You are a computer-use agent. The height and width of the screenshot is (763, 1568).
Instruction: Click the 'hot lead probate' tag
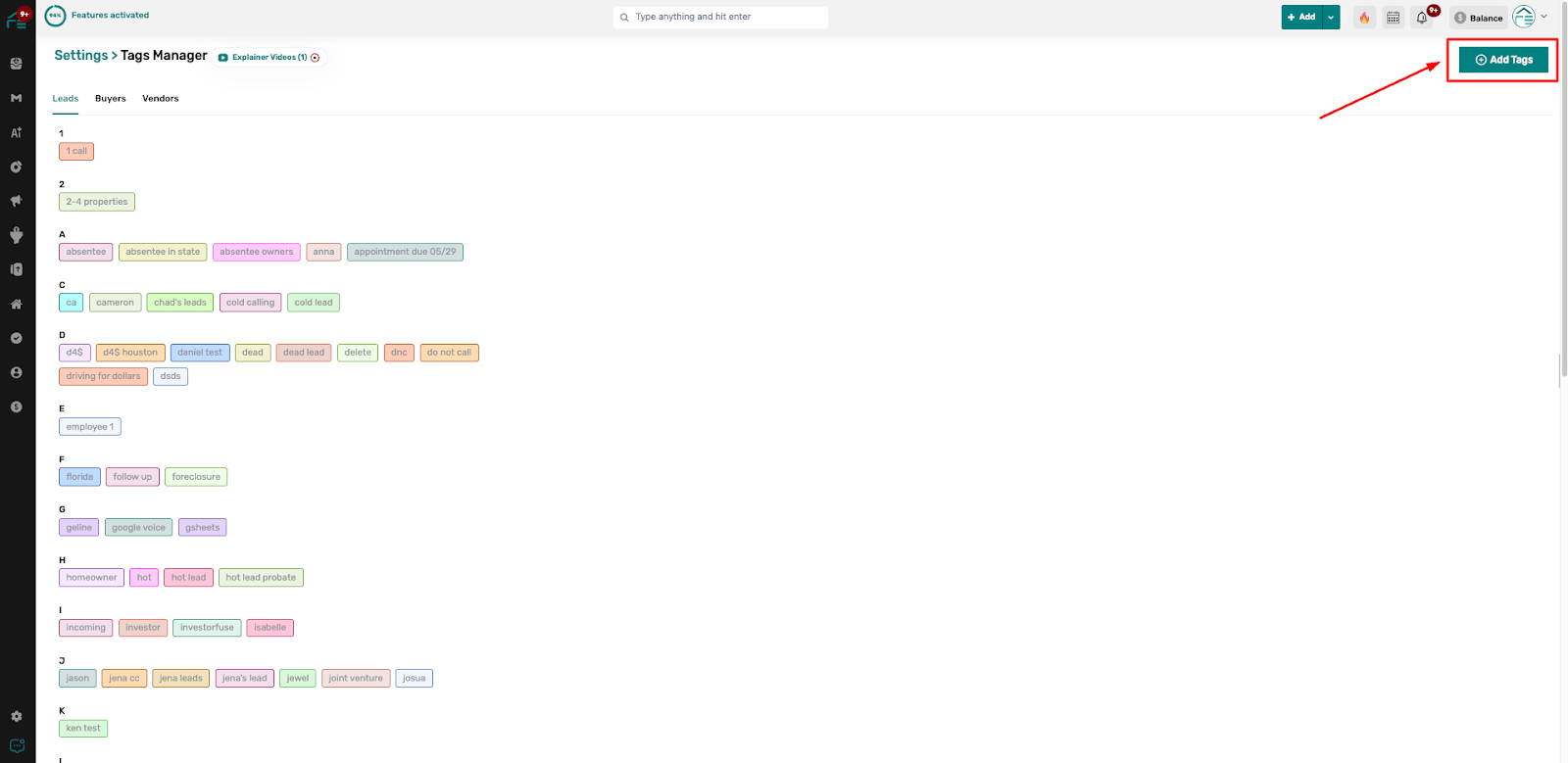pyautogui.click(x=261, y=578)
